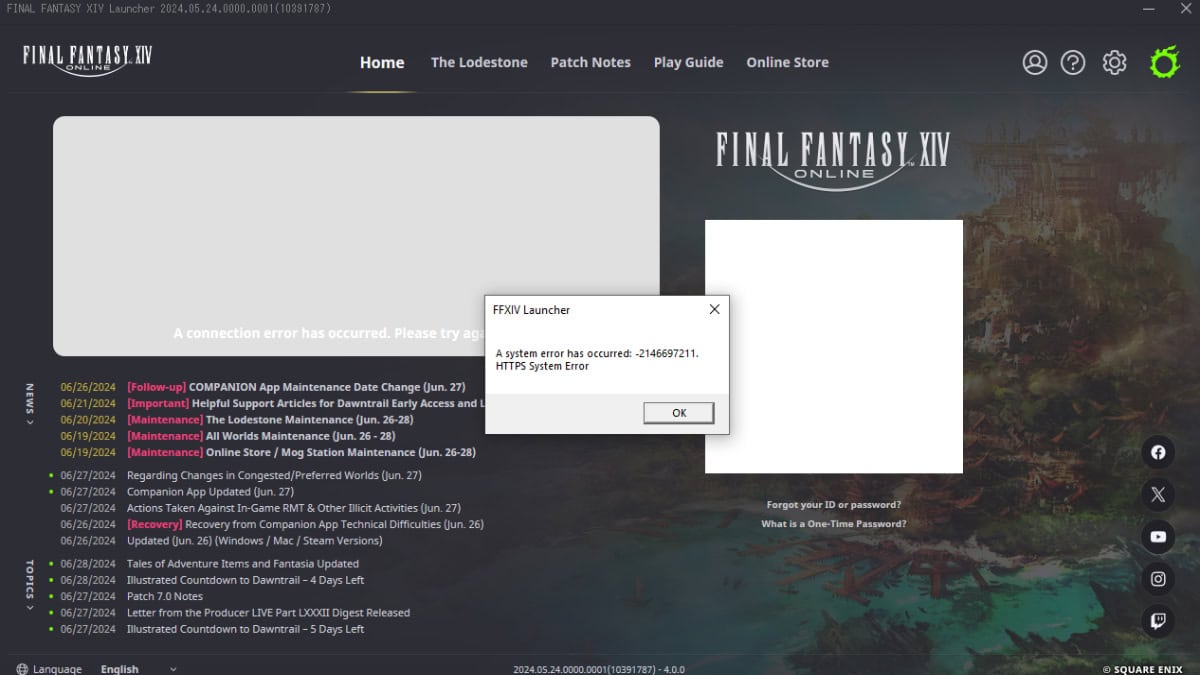Click the FFXIV Launcher dialog title
The width and height of the screenshot is (1200, 675).
point(532,310)
